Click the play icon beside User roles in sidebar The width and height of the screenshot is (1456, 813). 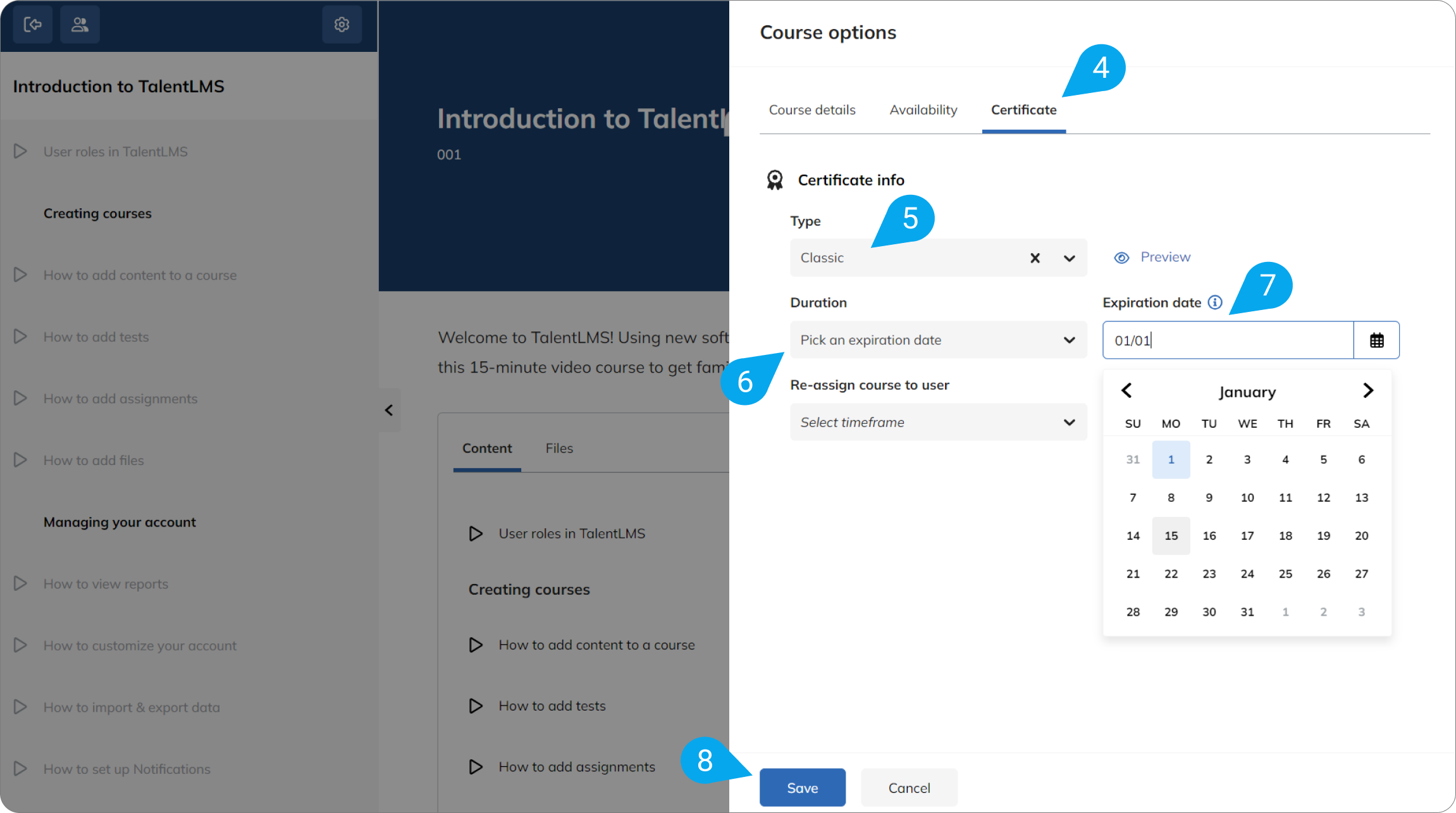click(20, 151)
